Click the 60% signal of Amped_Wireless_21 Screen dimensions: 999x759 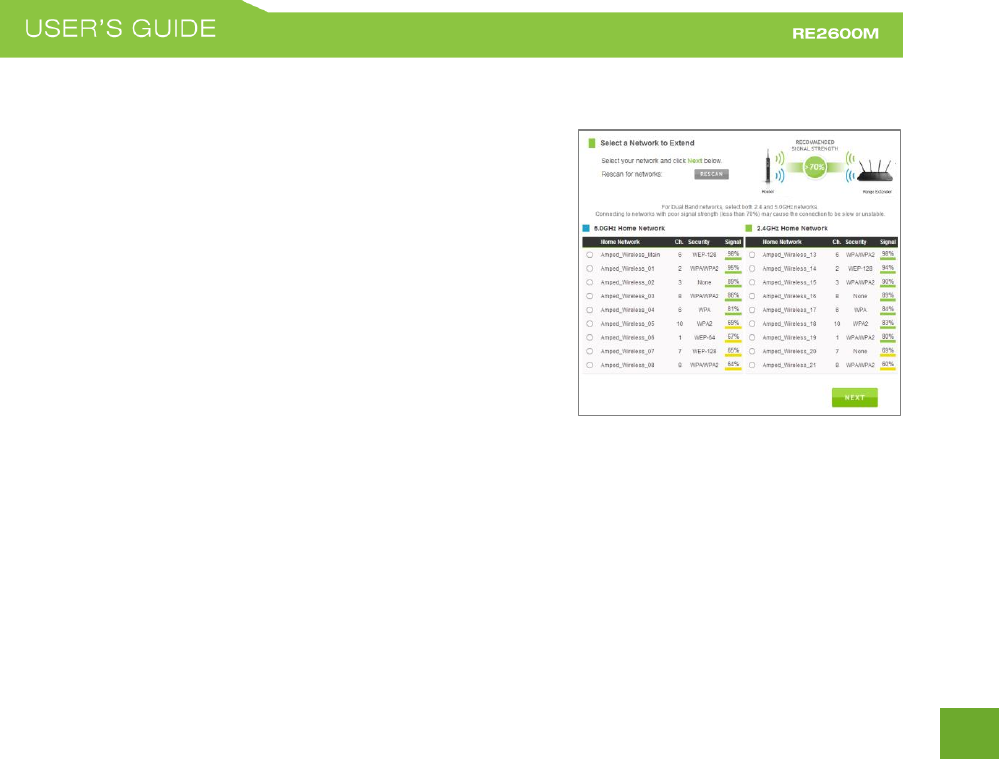click(x=888, y=365)
